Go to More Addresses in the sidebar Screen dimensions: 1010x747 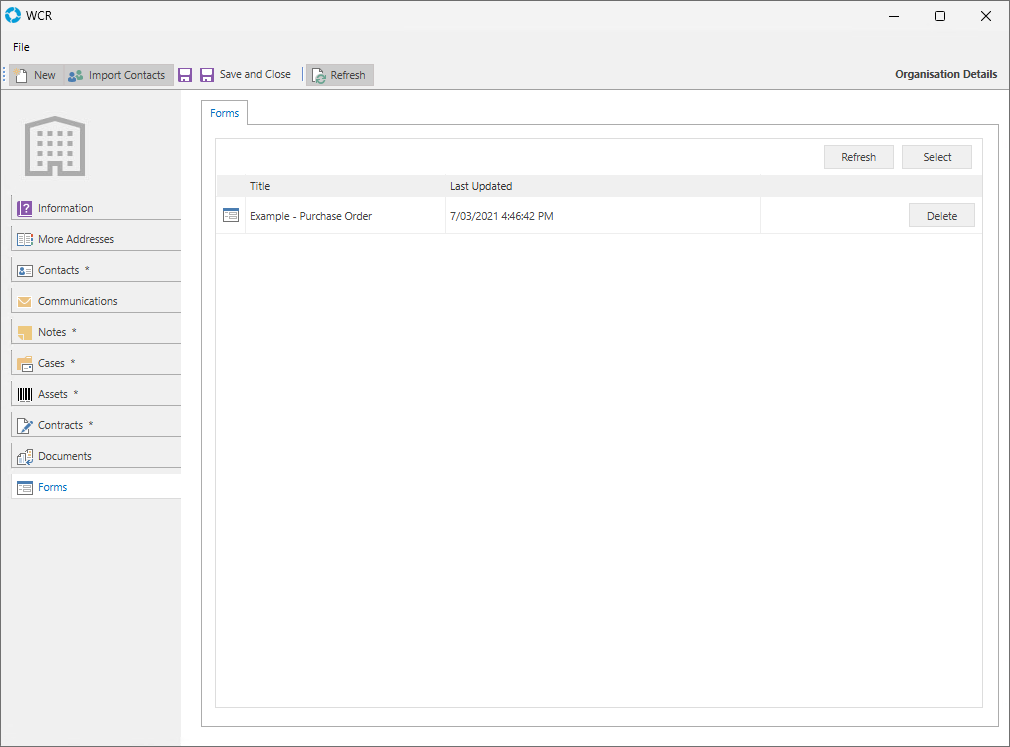coord(76,239)
